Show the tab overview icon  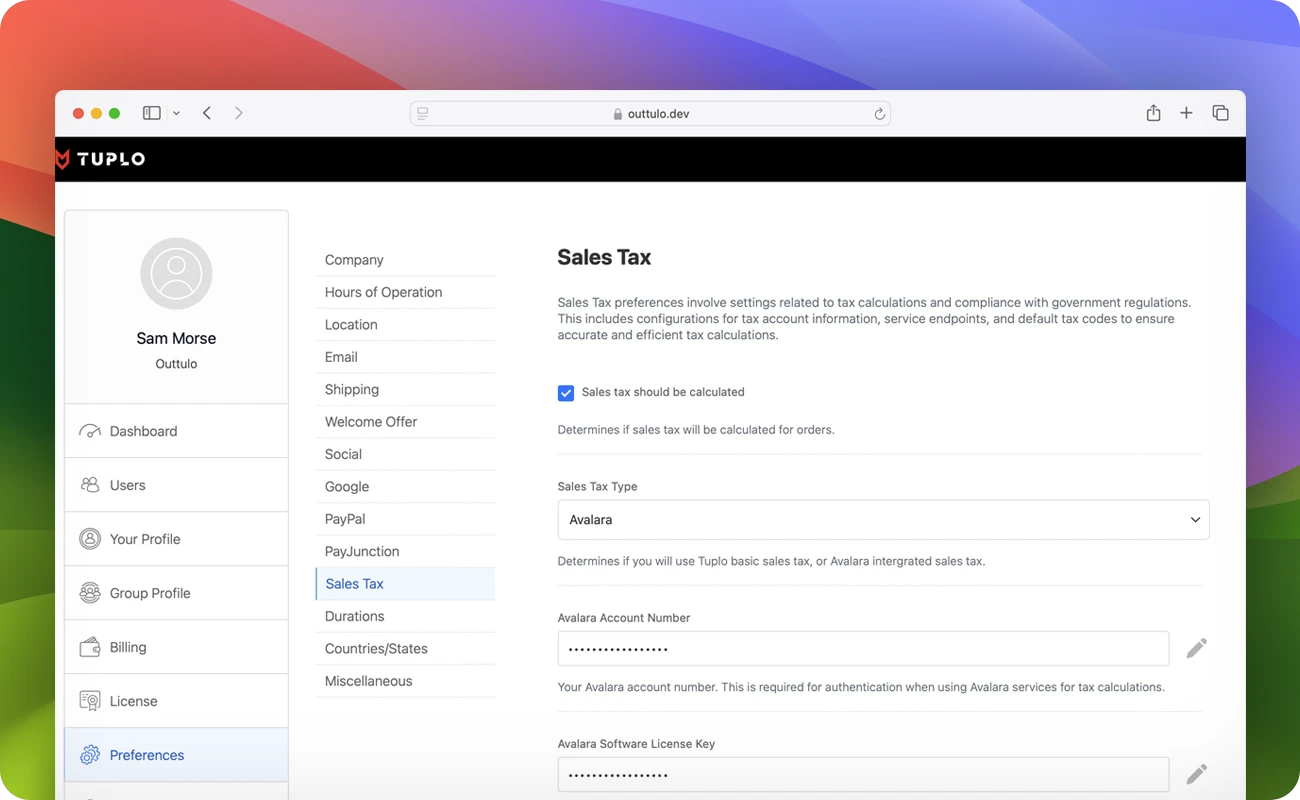tap(1220, 113)
